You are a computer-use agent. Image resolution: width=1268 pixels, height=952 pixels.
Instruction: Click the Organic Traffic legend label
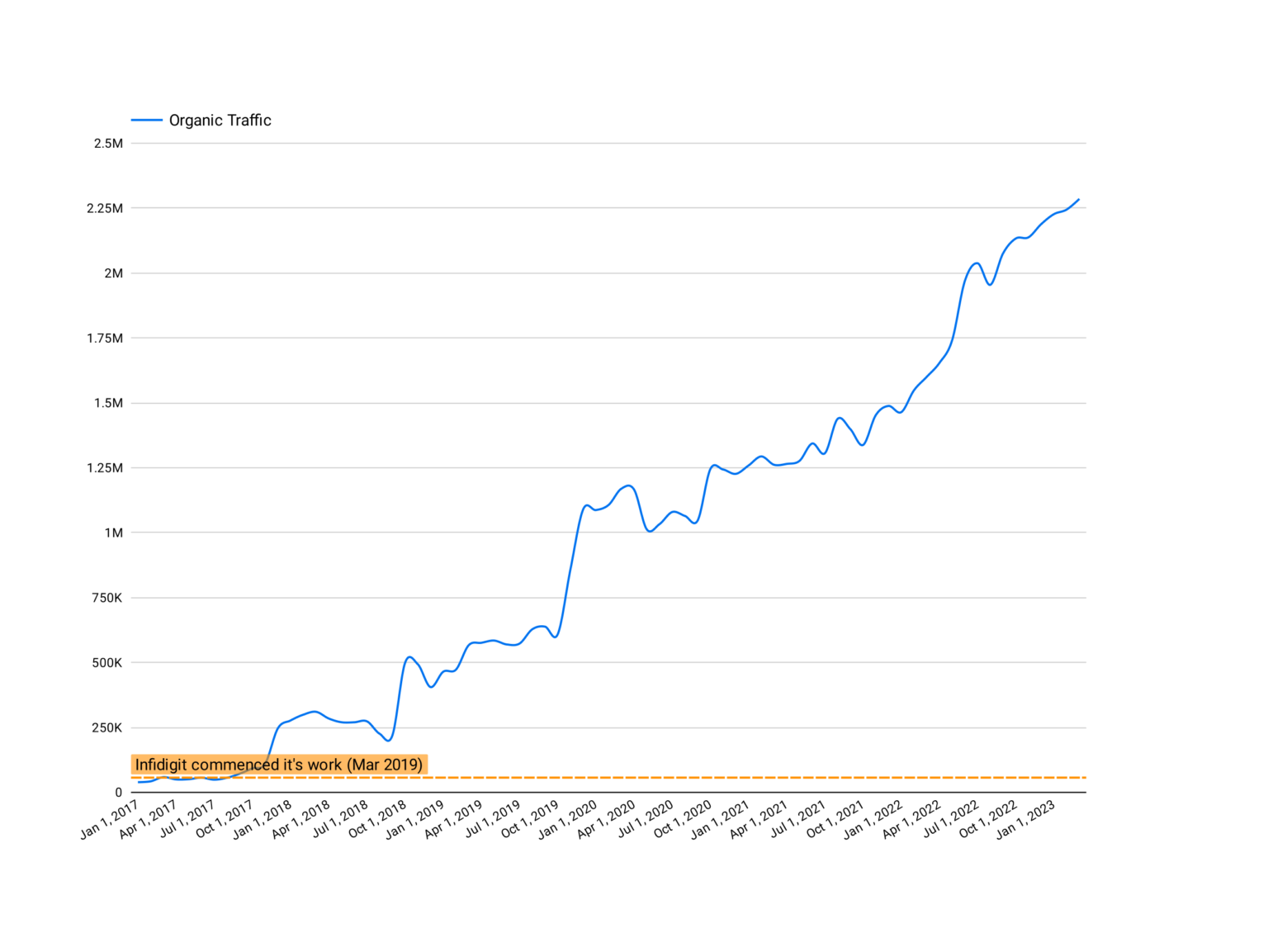click(x=220, y=121)
